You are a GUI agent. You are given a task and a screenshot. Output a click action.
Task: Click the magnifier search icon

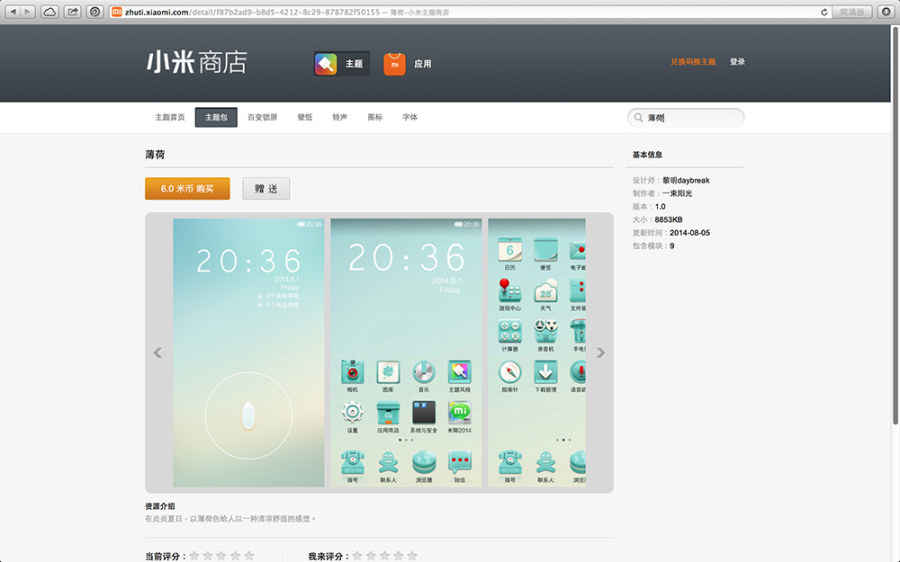[638, 118]
